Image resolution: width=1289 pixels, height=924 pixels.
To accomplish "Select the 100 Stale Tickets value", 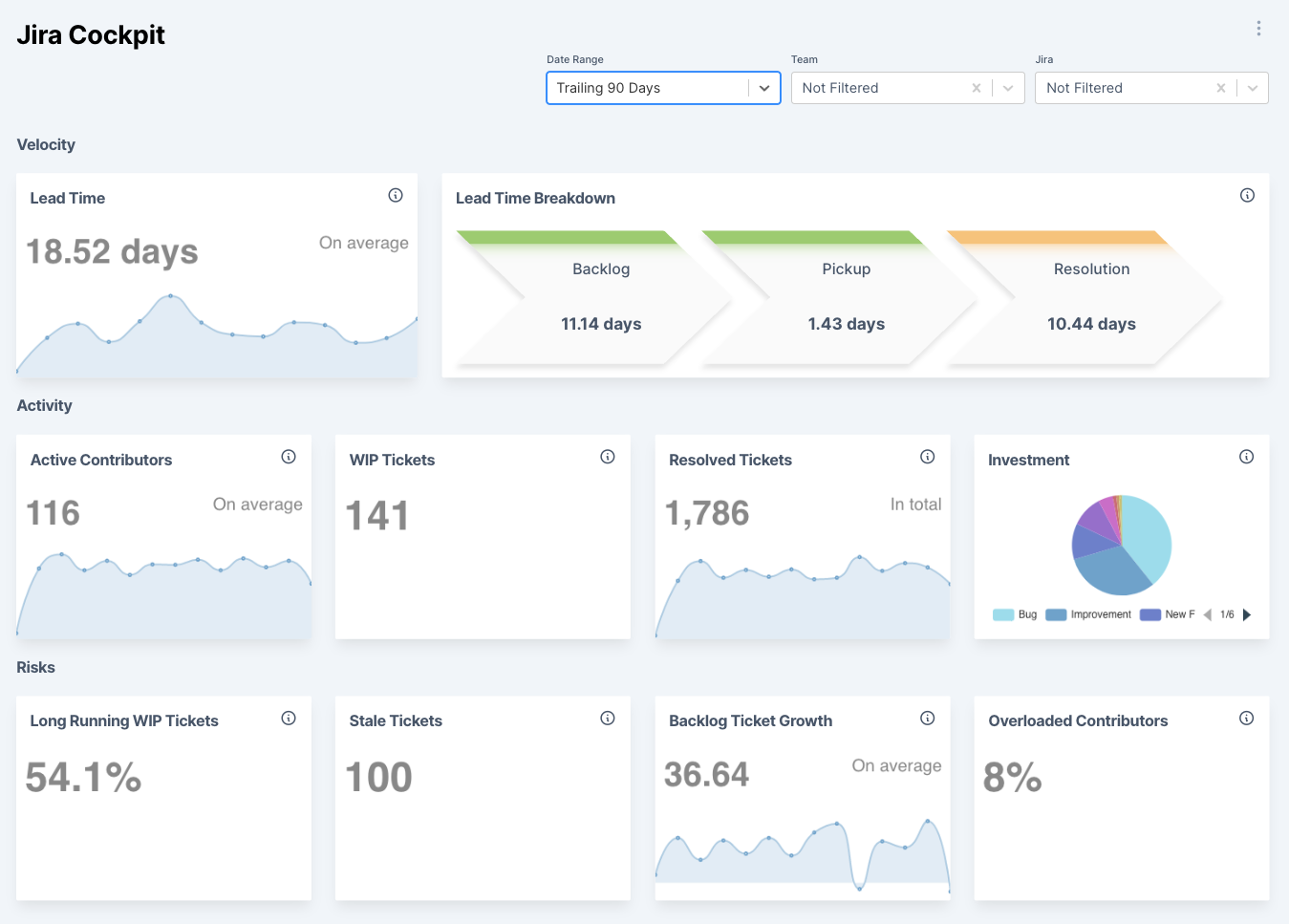I will tap(378, 777).
